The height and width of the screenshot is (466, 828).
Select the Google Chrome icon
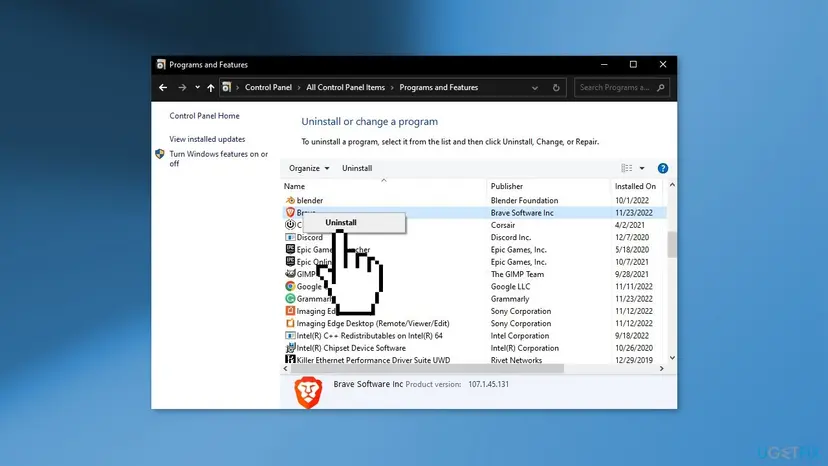click(x=290, y=286)
